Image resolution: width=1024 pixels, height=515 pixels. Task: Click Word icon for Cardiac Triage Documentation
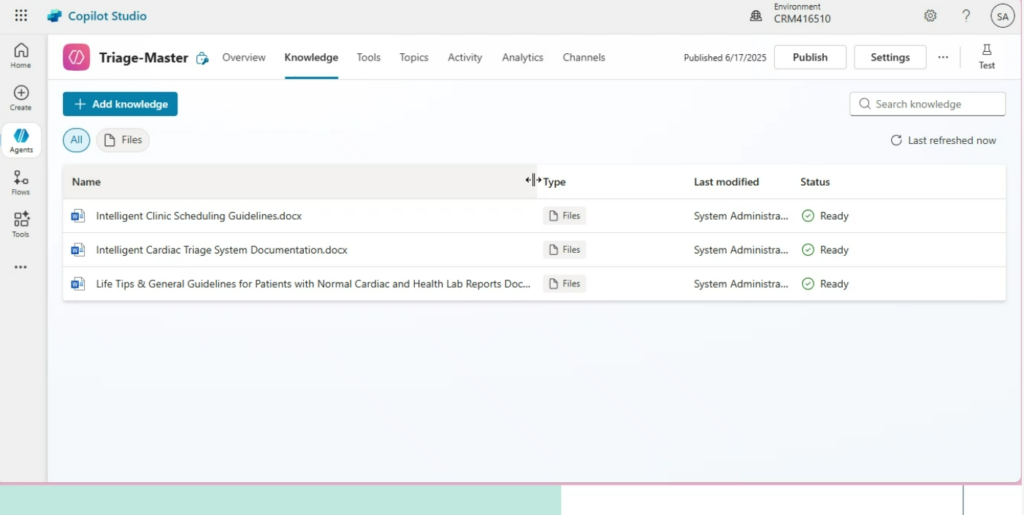[78, 250]
